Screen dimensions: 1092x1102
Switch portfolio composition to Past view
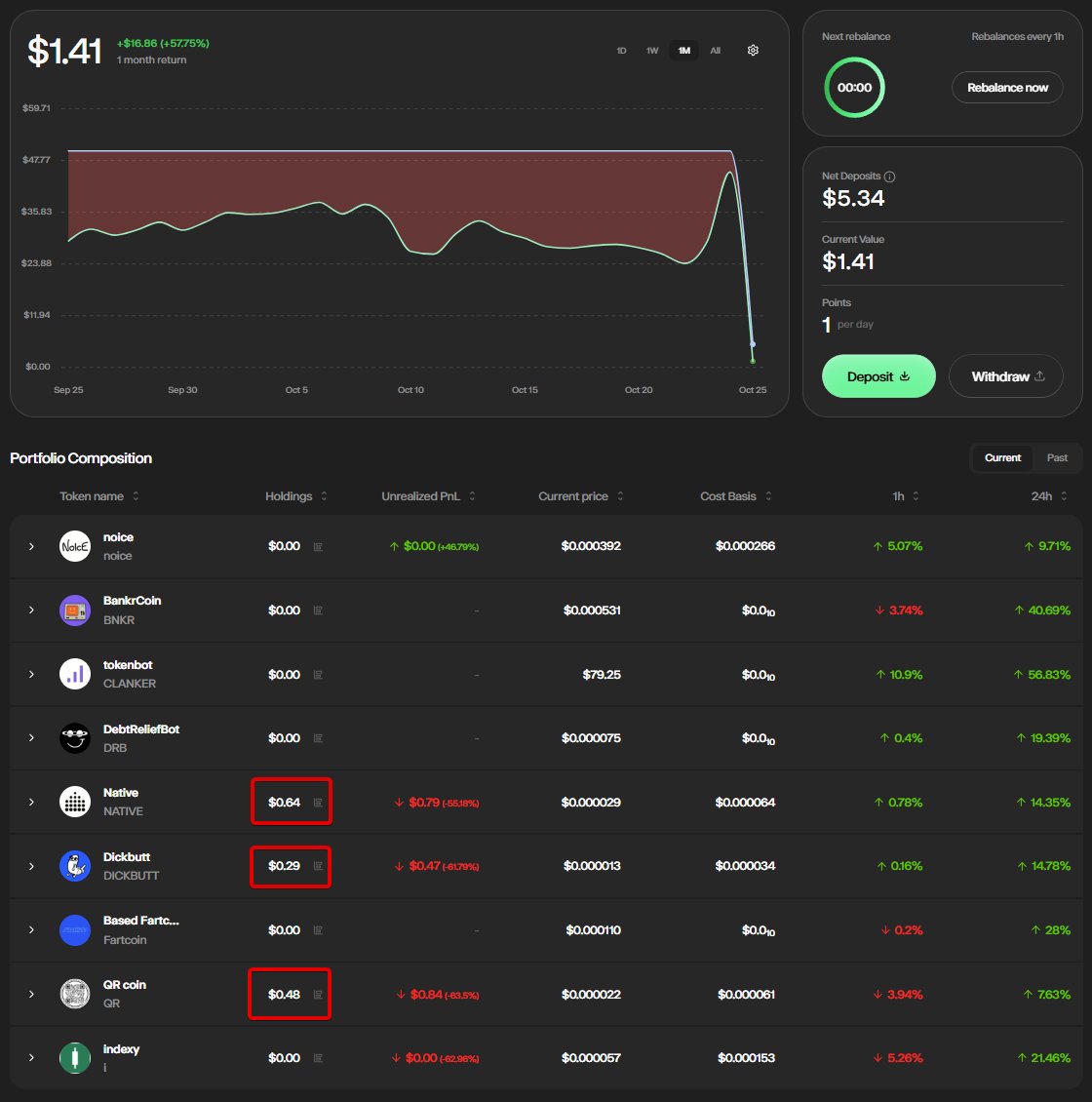[x=1057, y=458]
